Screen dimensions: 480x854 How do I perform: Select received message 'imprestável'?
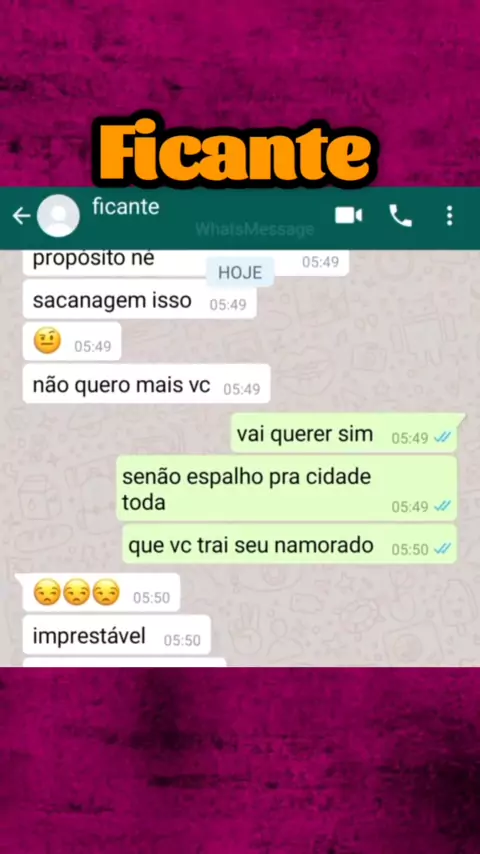point(117,635)
